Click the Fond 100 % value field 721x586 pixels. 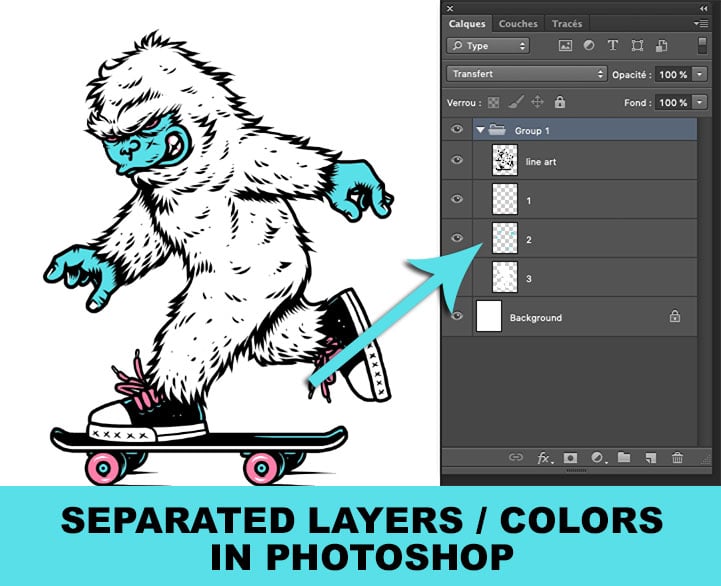click(673, 103)
